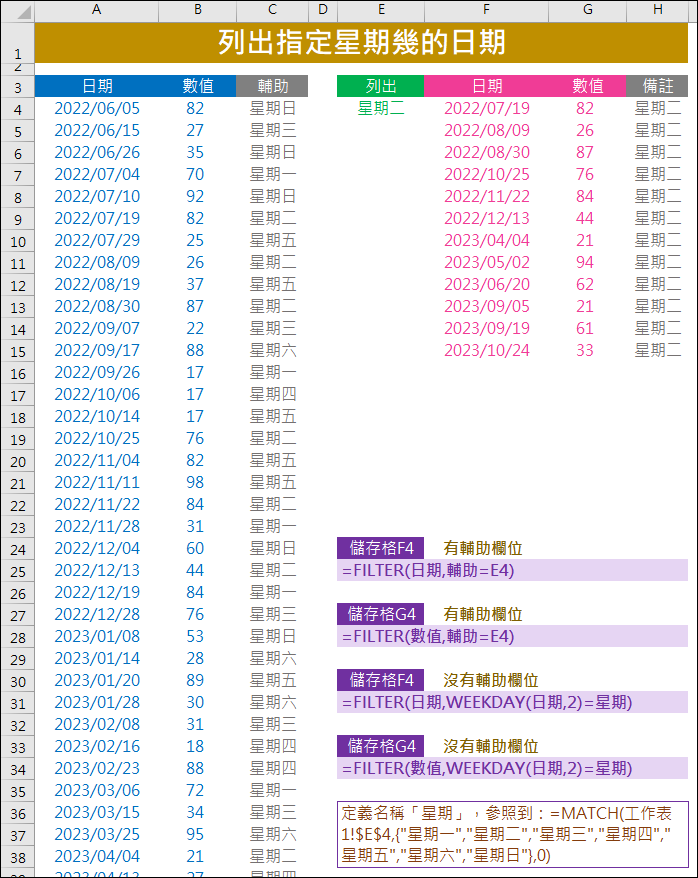Select column F header
Image resolution: width=698 pixels, height=878 pixels.
point(486,10)
